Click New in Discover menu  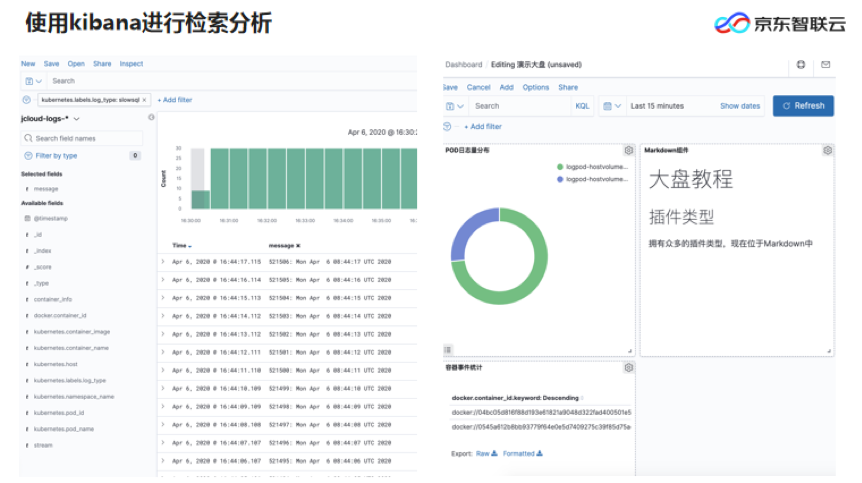(x=28, y=64)
